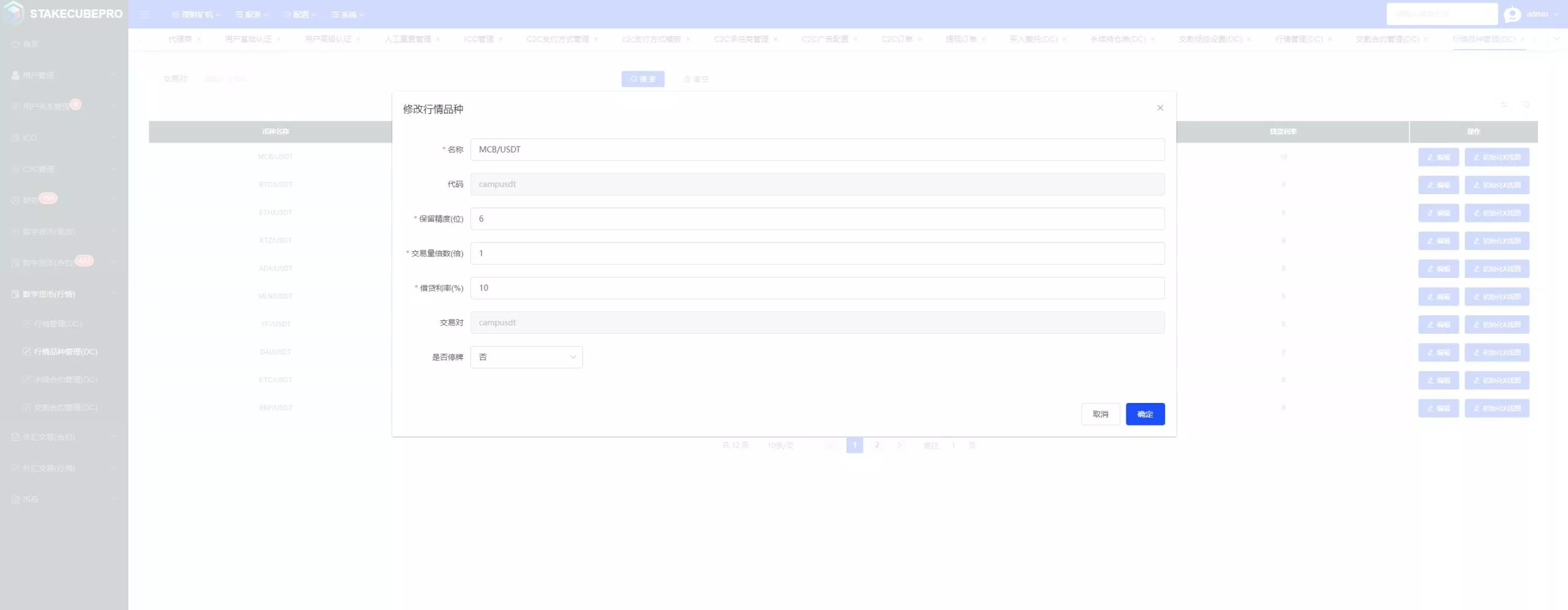Click the next page arrow

[x=899, y=445]
